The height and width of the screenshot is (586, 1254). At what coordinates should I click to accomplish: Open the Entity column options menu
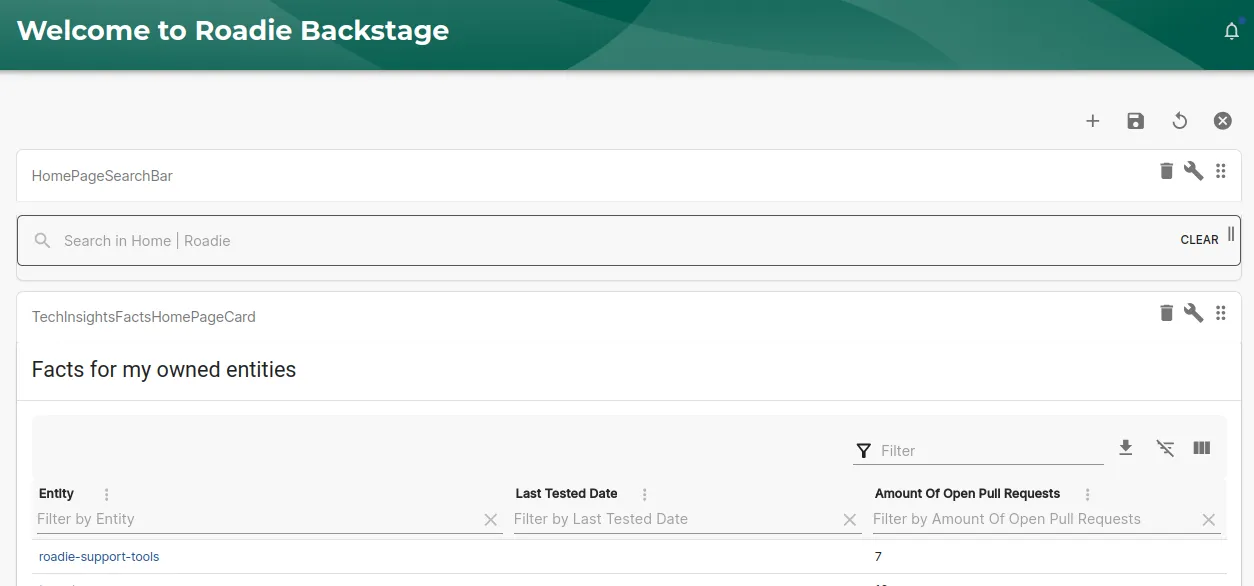tap(105, 493)
